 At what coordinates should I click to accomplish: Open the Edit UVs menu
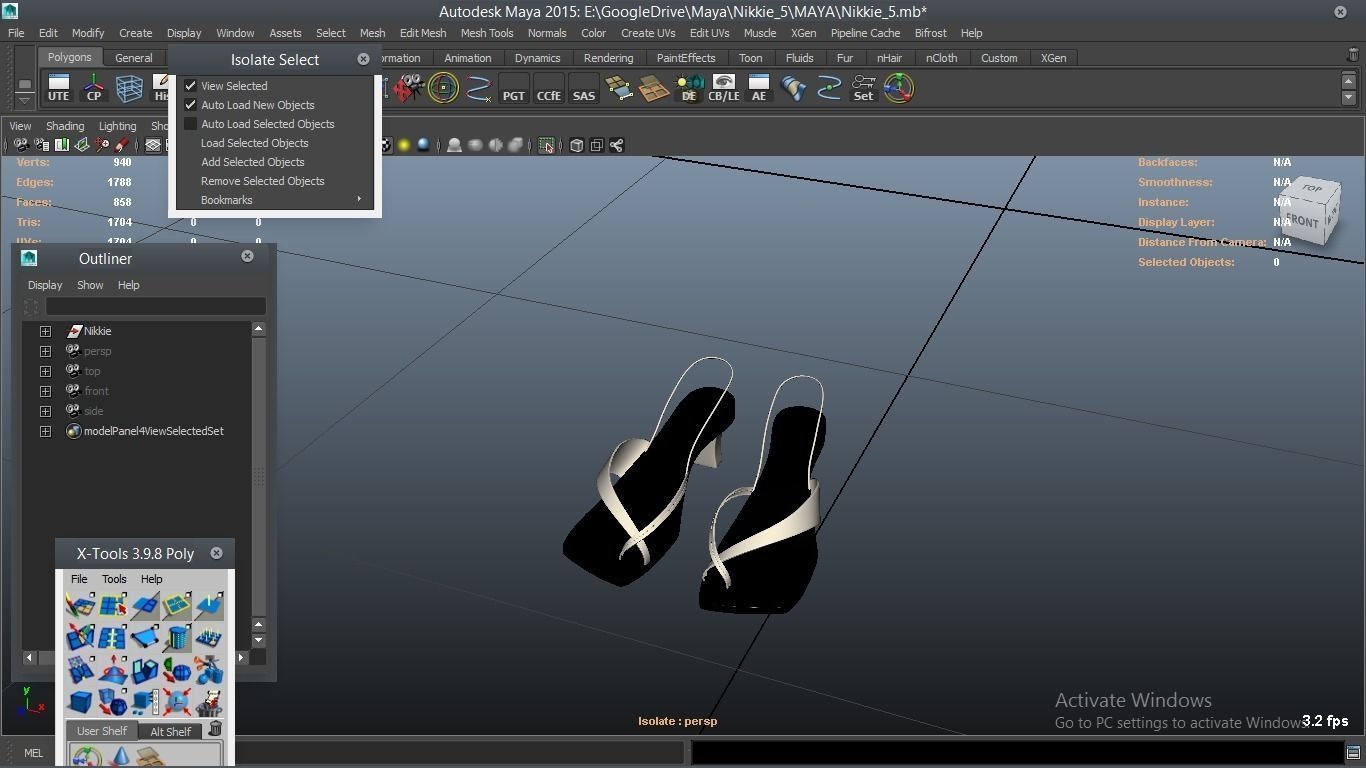[709, 33]
